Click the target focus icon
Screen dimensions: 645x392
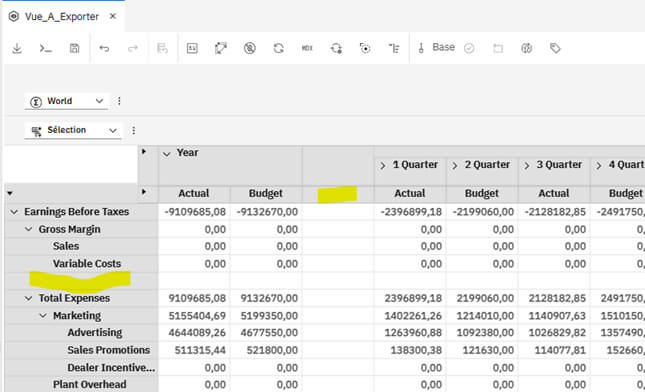coord(365,48)
